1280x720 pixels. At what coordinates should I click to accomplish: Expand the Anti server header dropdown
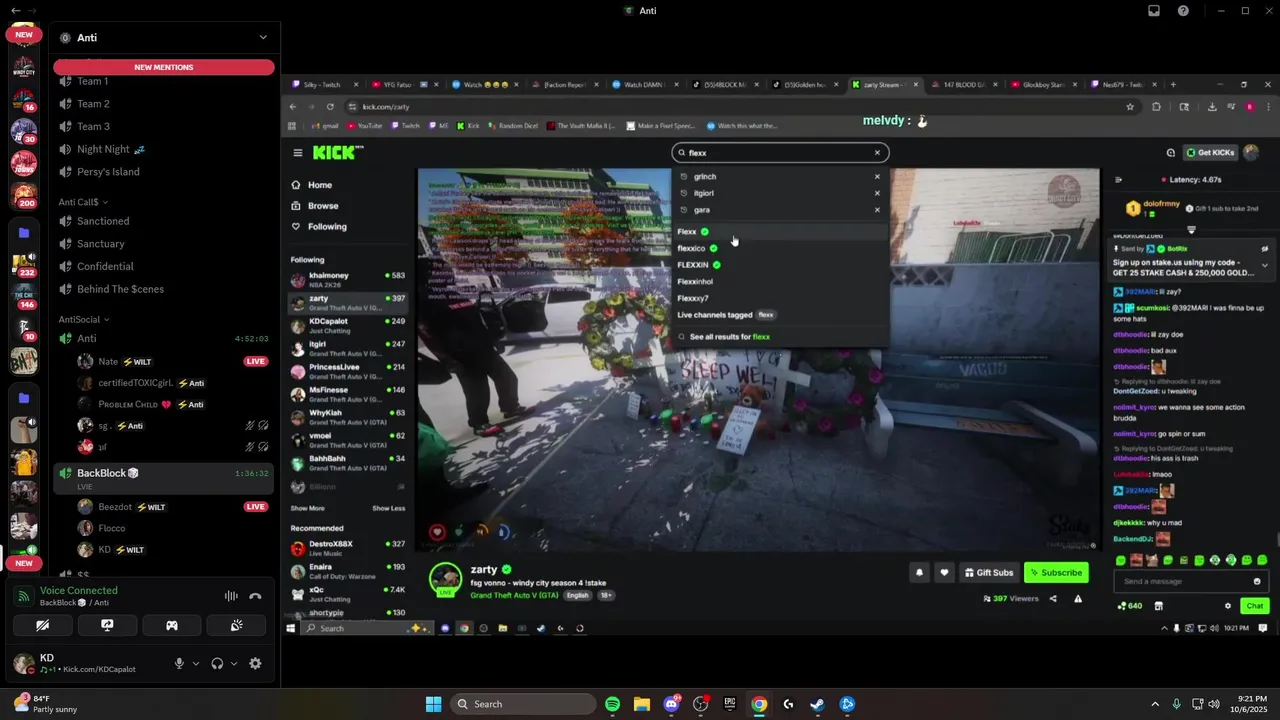[x=263, y=37]
